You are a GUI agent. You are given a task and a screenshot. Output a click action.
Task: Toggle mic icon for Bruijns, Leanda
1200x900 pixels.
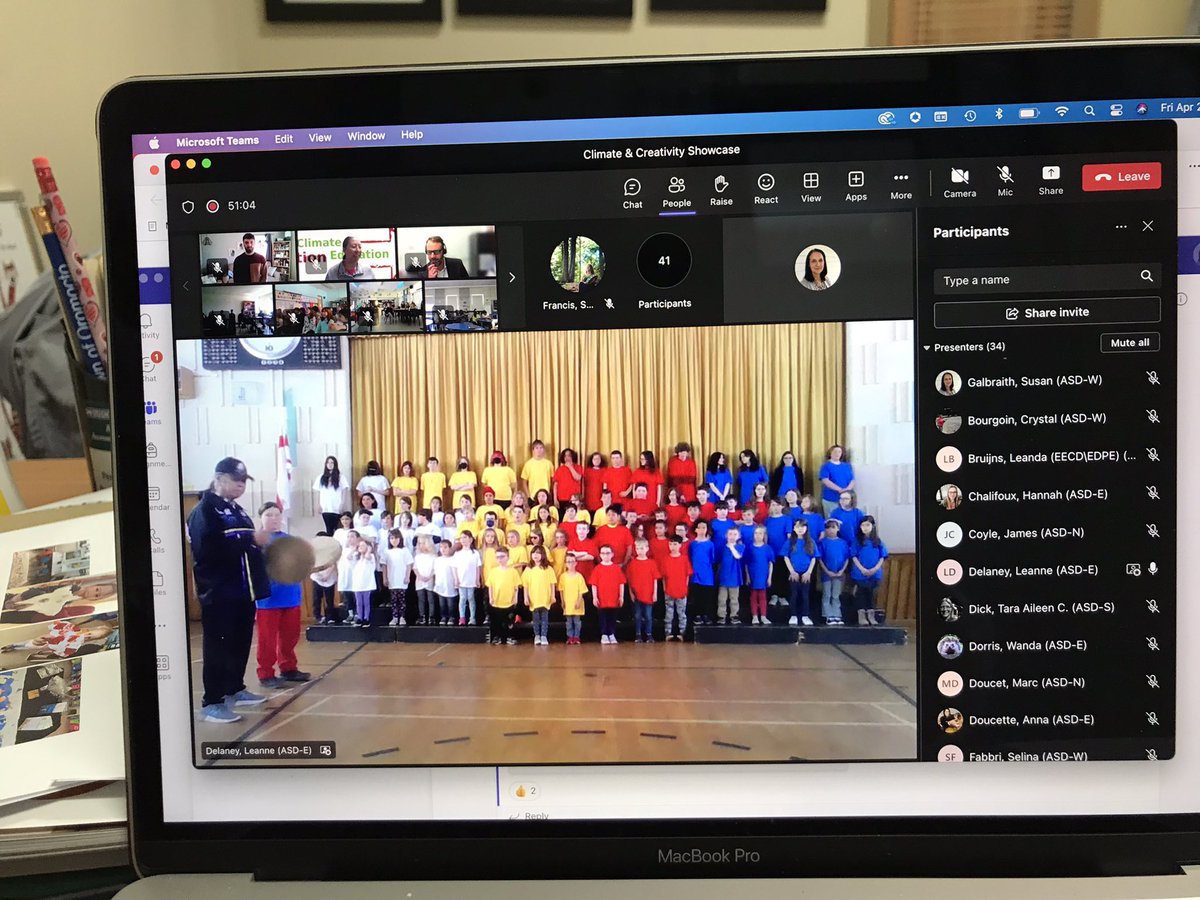pyautogui.click(x=1152, y=454)
